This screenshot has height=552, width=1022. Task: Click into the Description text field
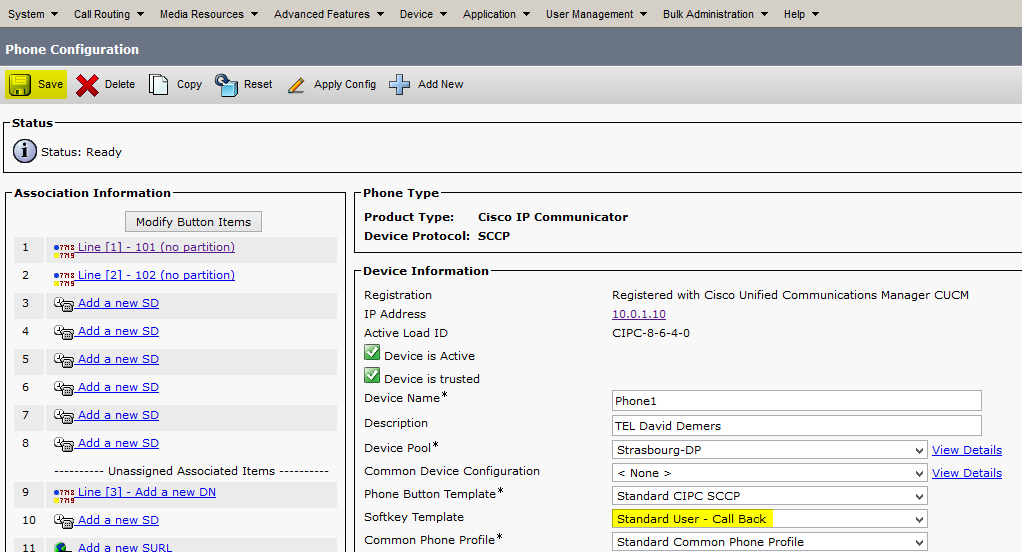click(x=796, y=426)
